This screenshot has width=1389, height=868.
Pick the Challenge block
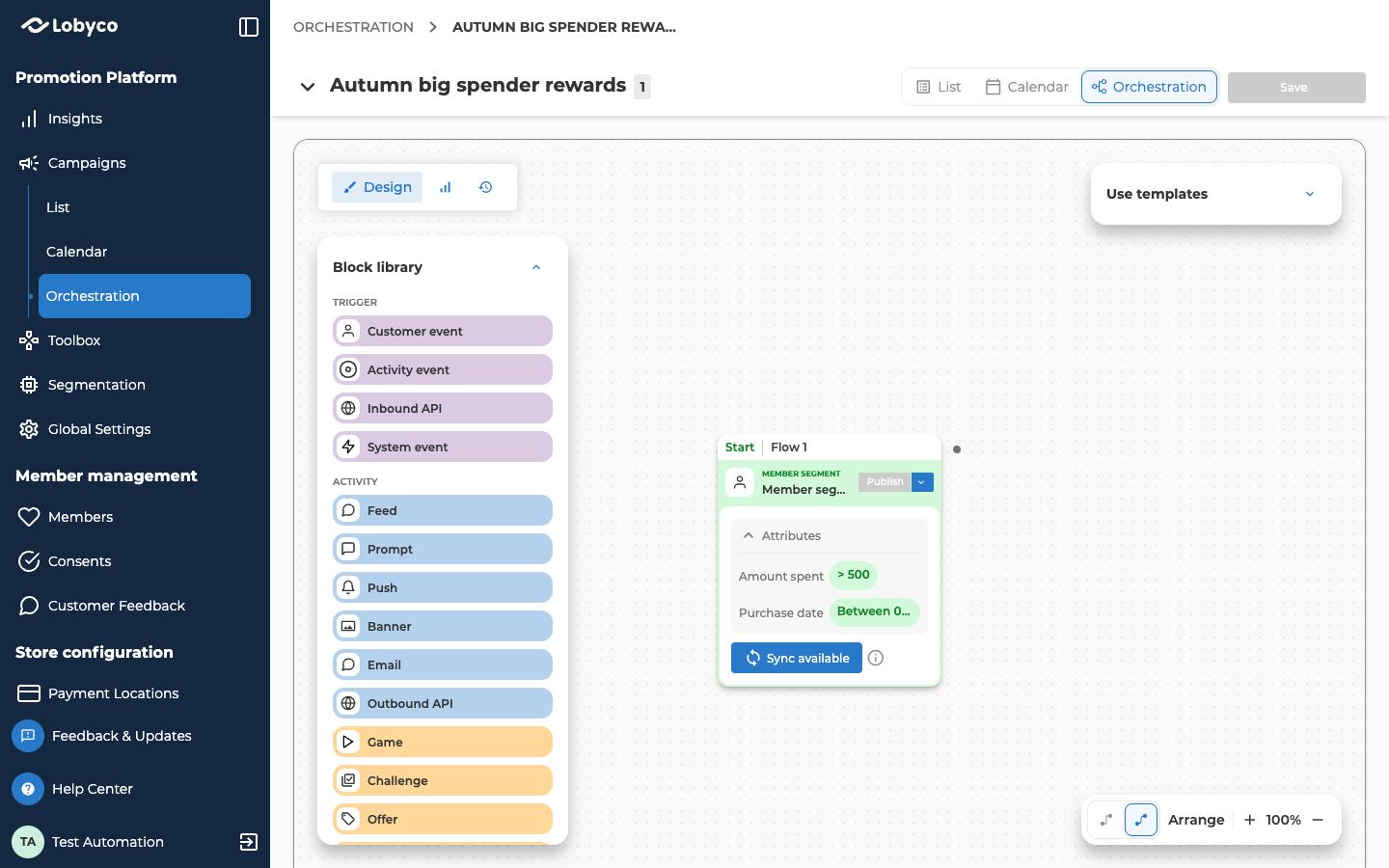[x=443, y=780]
